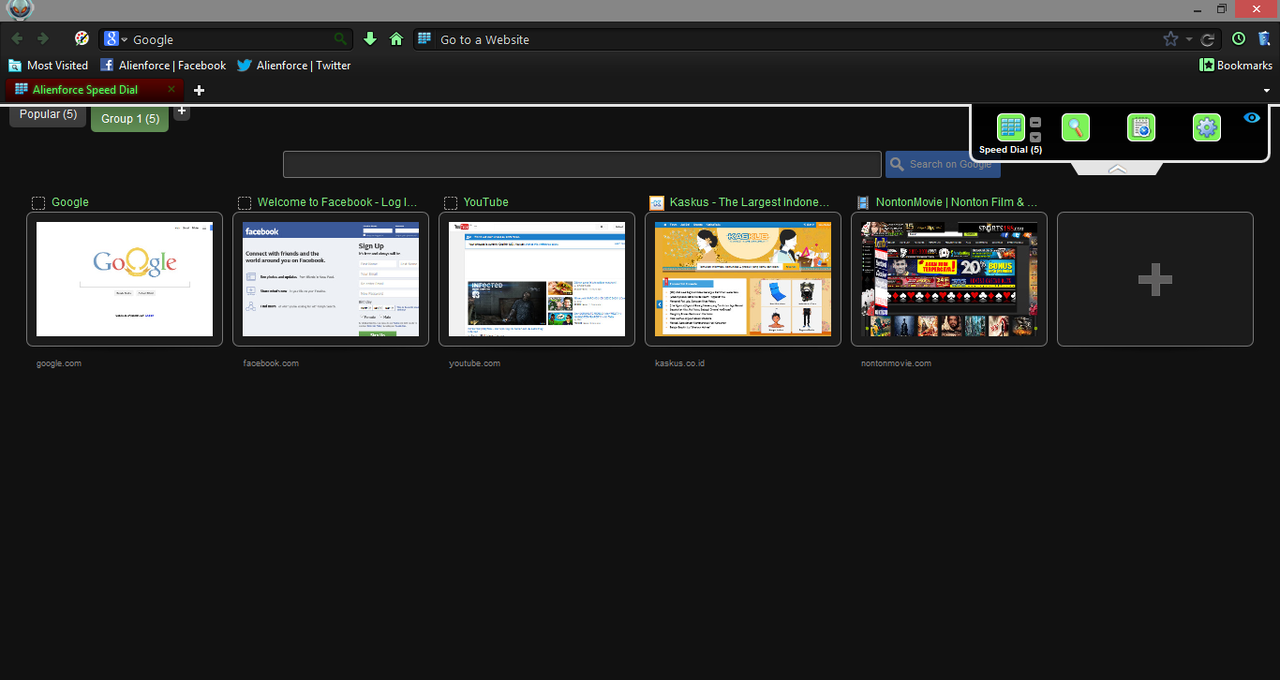Viewport: 1280px width, 680px height.
Task: Toggle the blue eye visibility icon
Action: [1252, 118]
